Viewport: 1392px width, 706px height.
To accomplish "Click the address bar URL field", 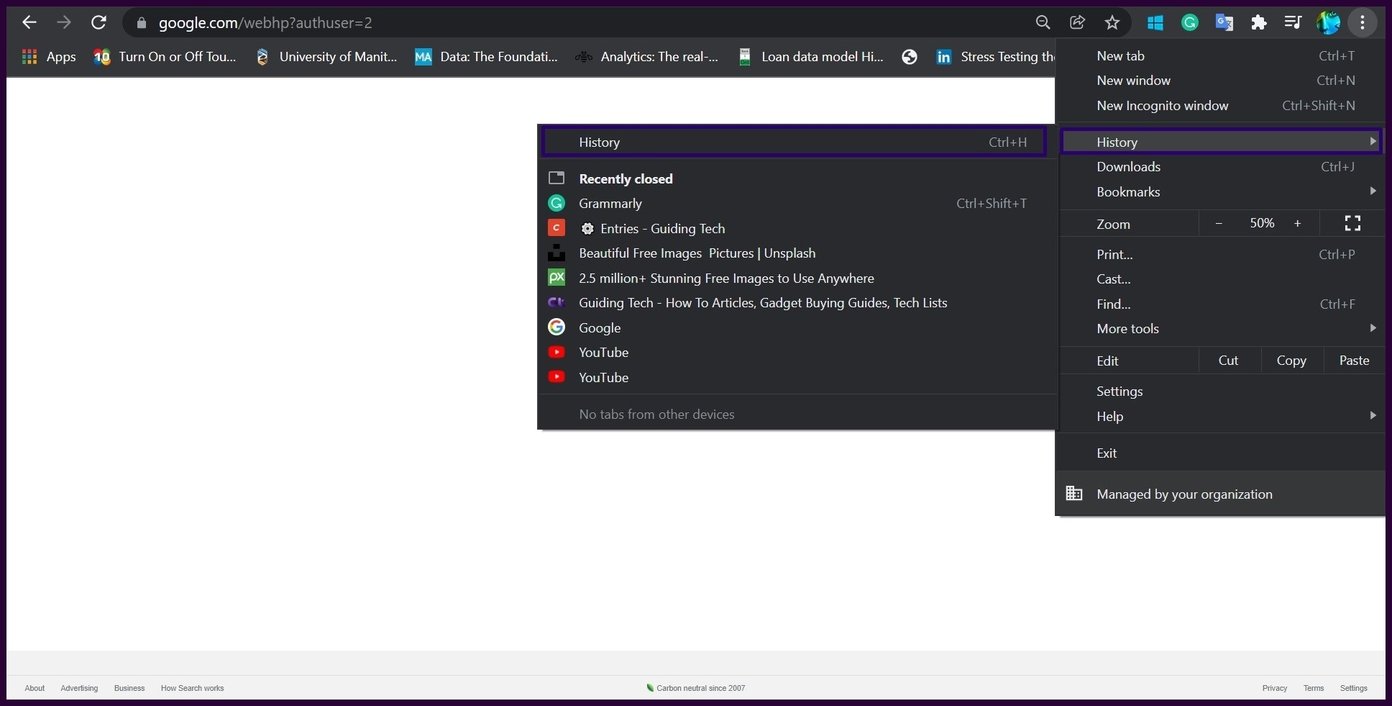I will pos(580,22).
